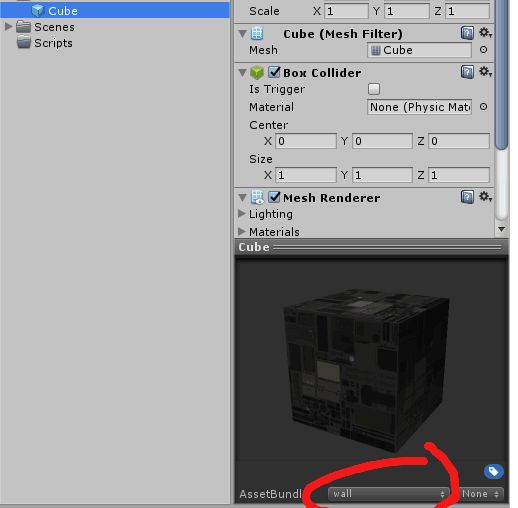
Task: Open Mesh Renderer settings gear menu
Action: click(x=485, y=197)
